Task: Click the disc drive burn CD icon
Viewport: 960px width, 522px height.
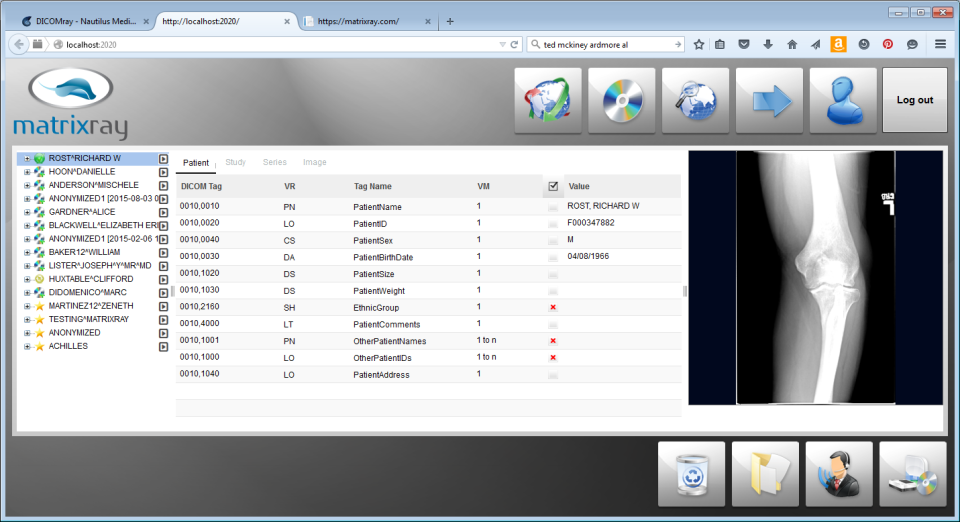Action: click(x=913, y=474)
